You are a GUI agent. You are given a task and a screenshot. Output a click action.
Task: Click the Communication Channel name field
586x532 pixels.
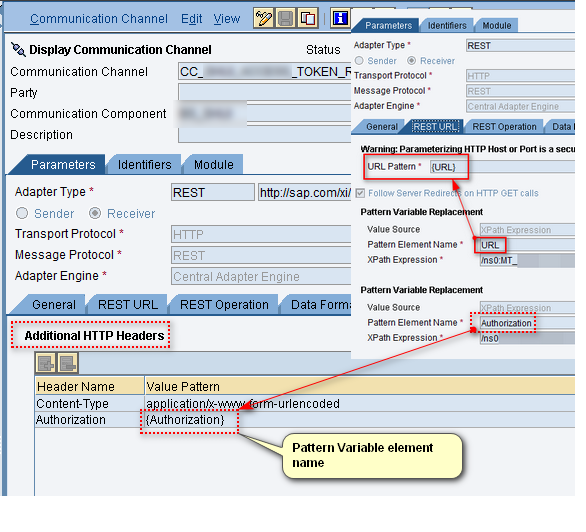[265, 71]
